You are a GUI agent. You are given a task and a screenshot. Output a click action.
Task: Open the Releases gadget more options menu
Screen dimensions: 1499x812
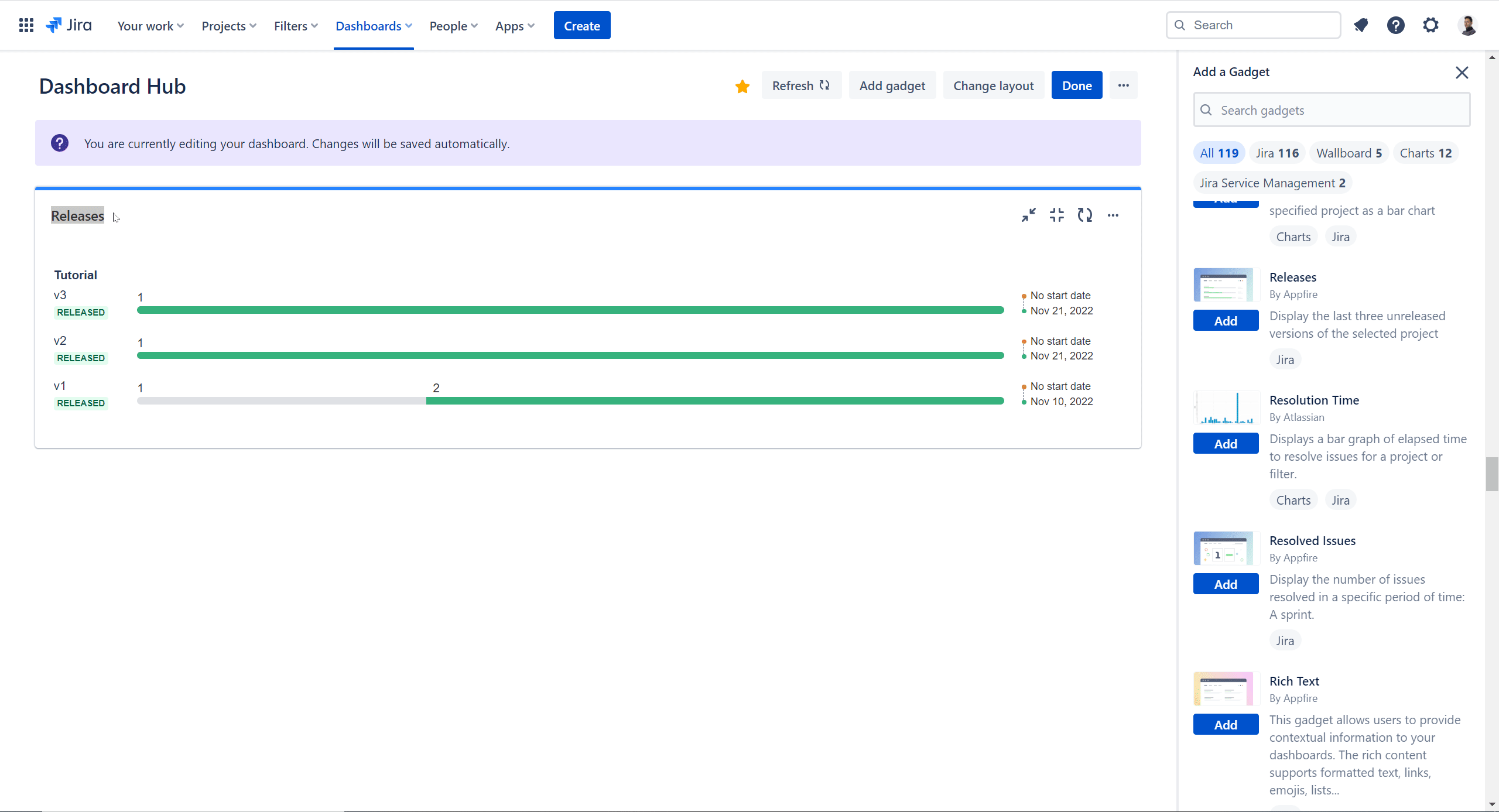1113,215
